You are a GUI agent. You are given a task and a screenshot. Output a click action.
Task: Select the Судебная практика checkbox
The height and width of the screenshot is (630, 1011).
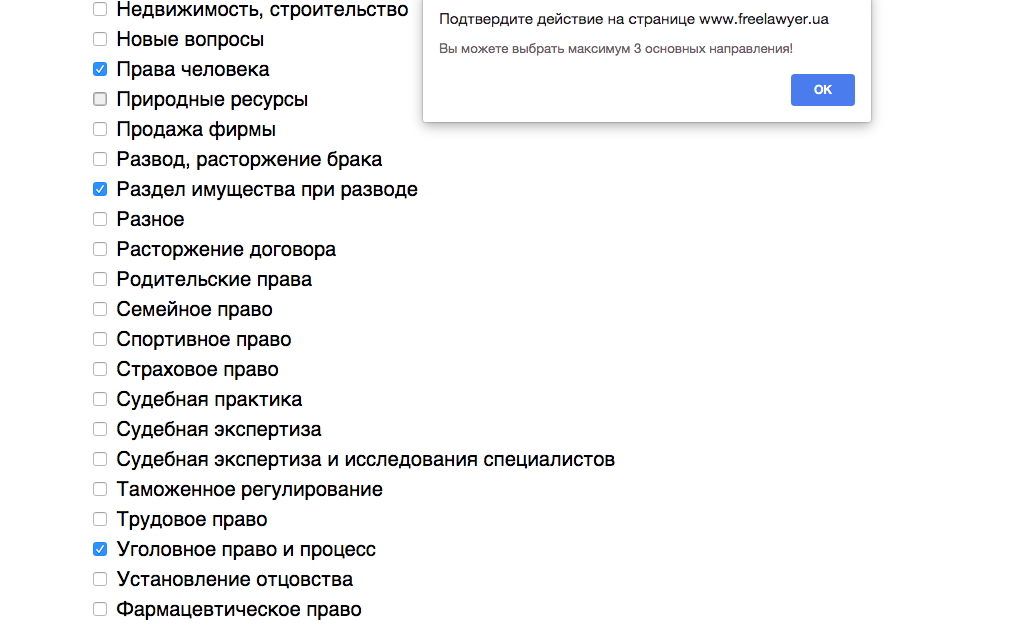[x=100, y=399]
